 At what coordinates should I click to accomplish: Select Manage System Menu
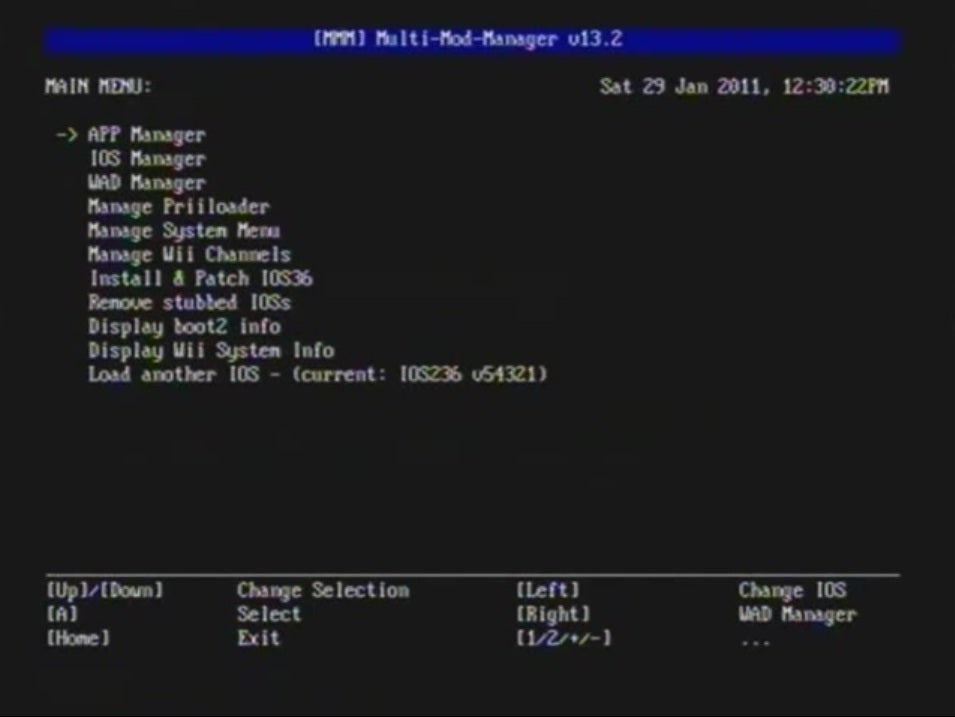pos(184,231)
